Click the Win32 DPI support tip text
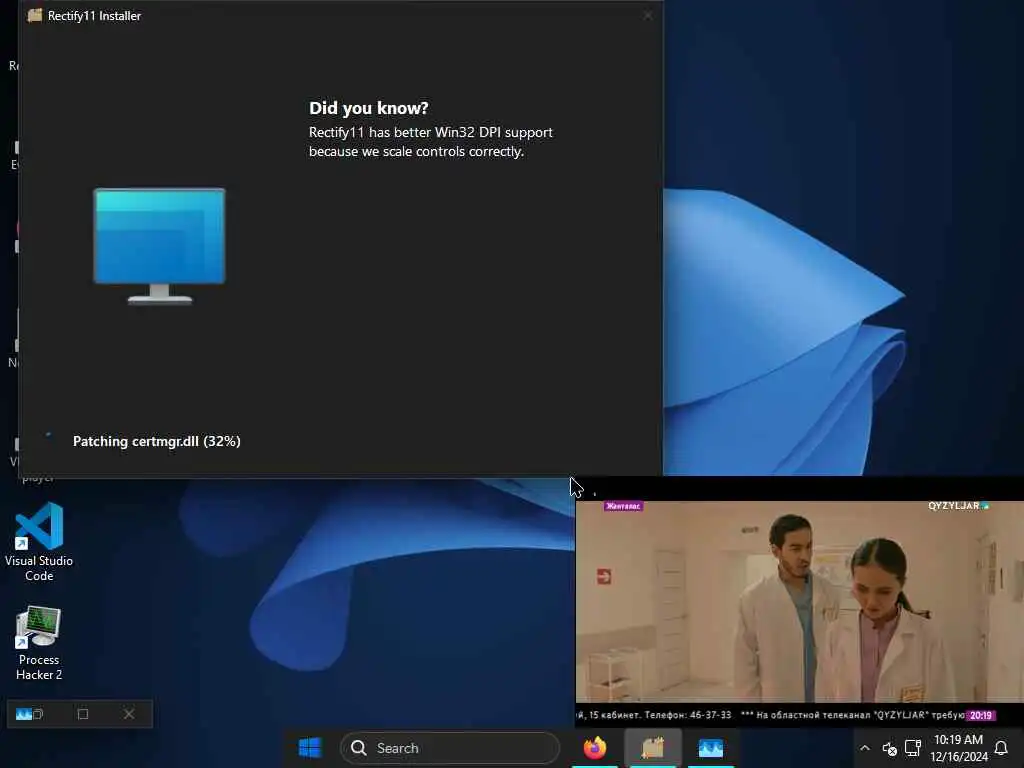 [x=430, y=142]
